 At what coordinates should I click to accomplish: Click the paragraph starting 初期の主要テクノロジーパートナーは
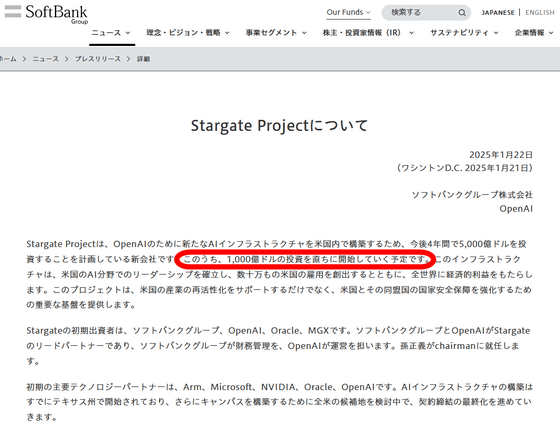[279, 402]
